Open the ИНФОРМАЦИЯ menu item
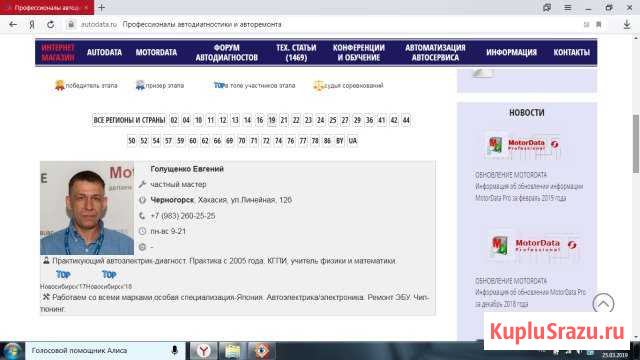 pyautogui.click(x=511, y=52)
